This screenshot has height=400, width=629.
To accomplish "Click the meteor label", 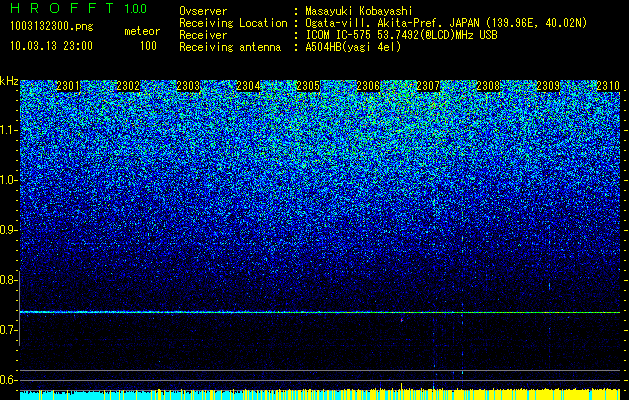I will pyautogui.click(x=142, y=31).
